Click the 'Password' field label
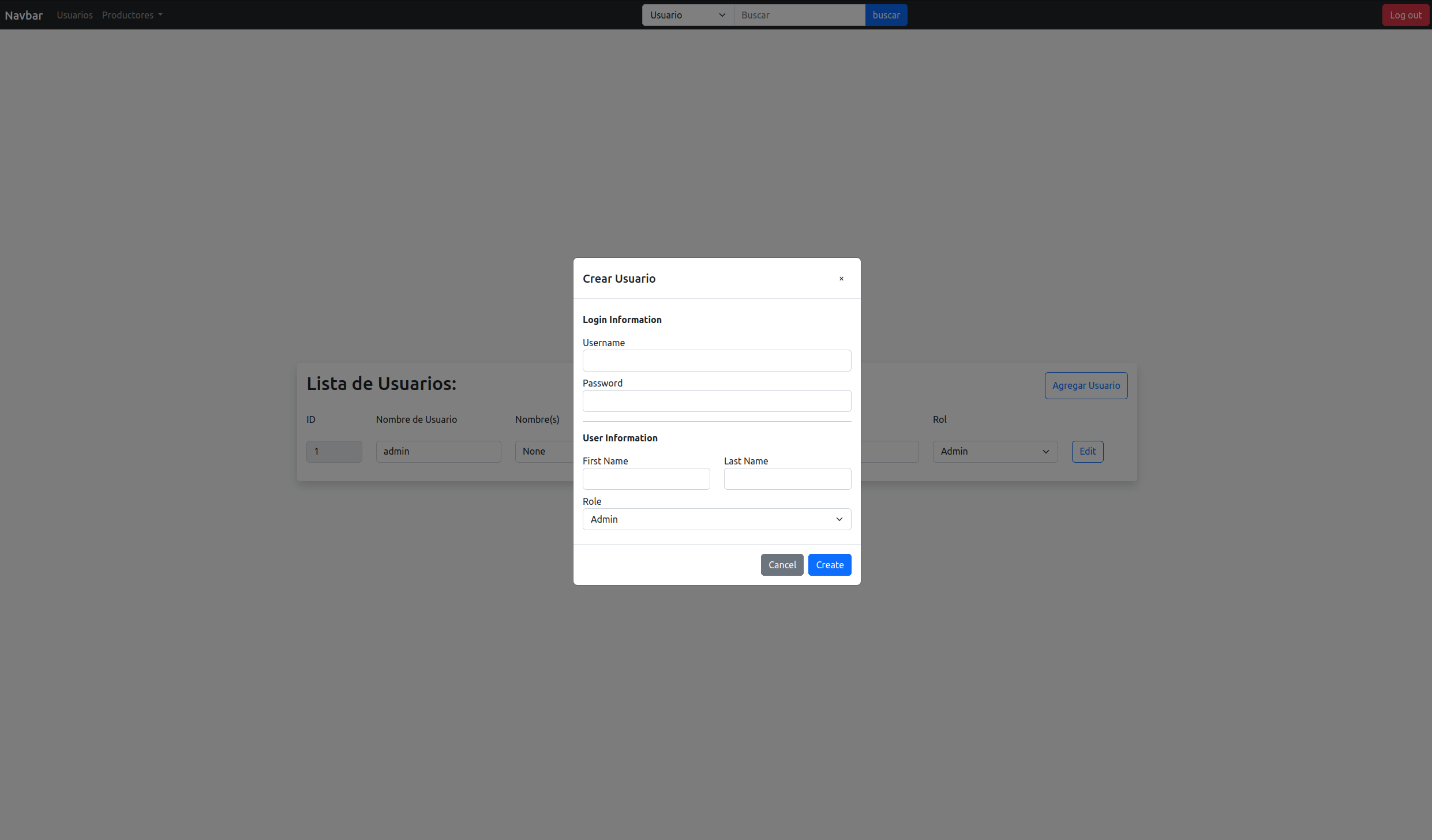Image resolution: width=1432 pixels, height=840 pixels. [602, 383]
